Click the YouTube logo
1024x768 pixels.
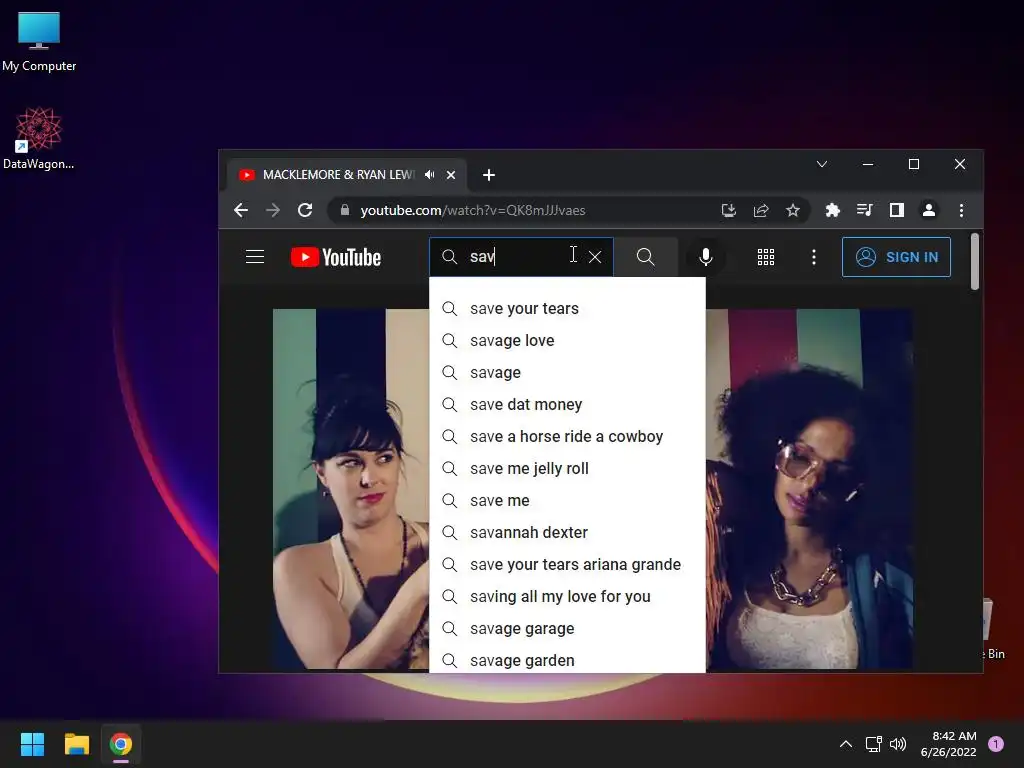tap(336, 257)
